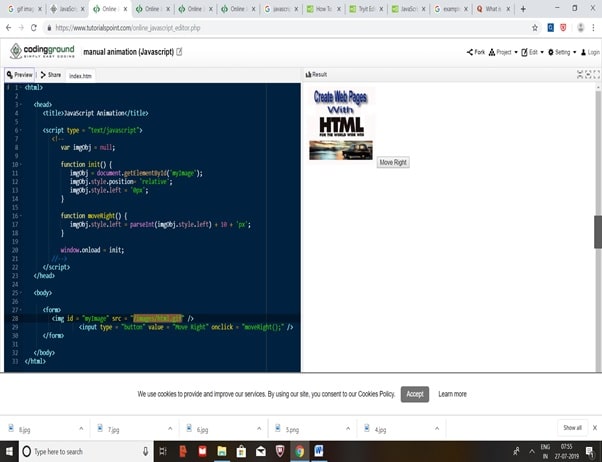Open PowerPoint from the taskbar
The image size is (602, 462).
[x=183, y=451]
